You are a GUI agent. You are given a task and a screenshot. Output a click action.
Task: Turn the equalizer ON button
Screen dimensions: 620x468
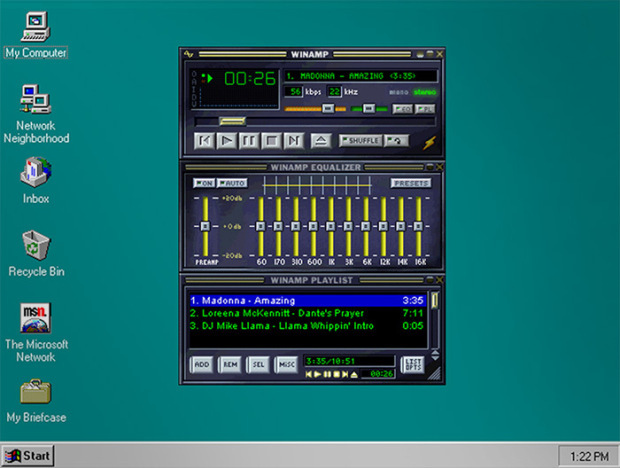pos(204,183)
